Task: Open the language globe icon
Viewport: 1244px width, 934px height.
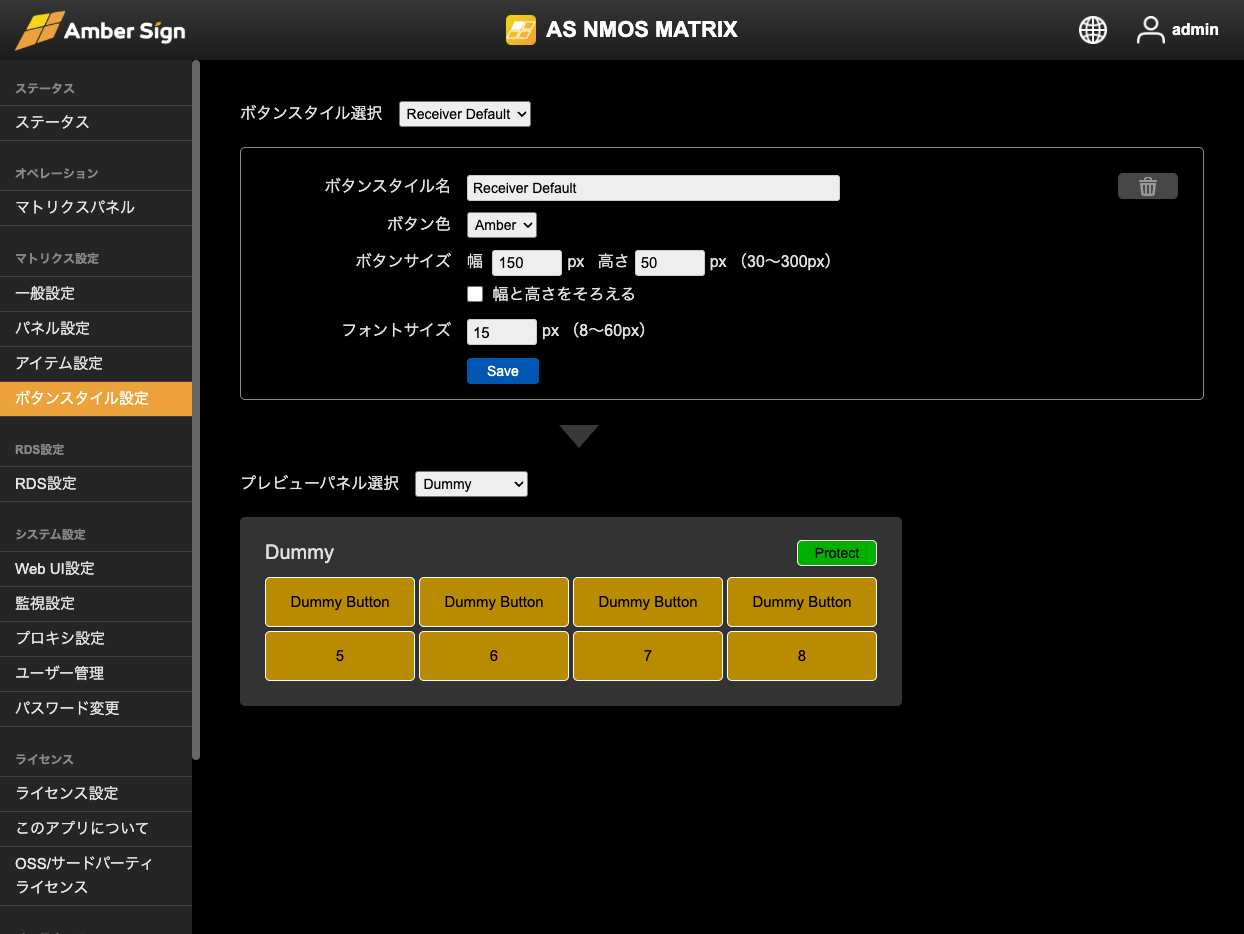Action: [x=1093, y=30]
